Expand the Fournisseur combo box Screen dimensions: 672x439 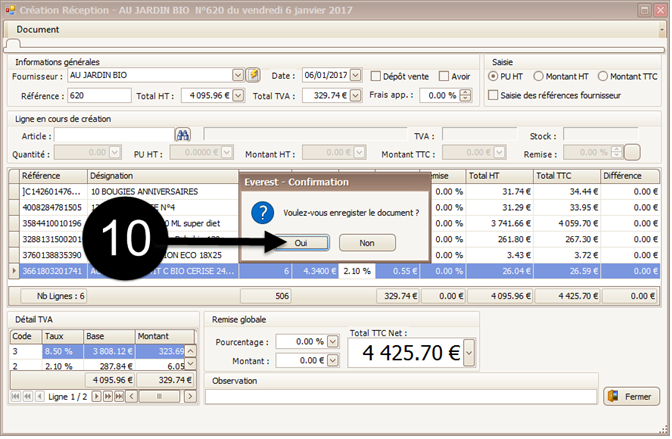pos(238,75)
